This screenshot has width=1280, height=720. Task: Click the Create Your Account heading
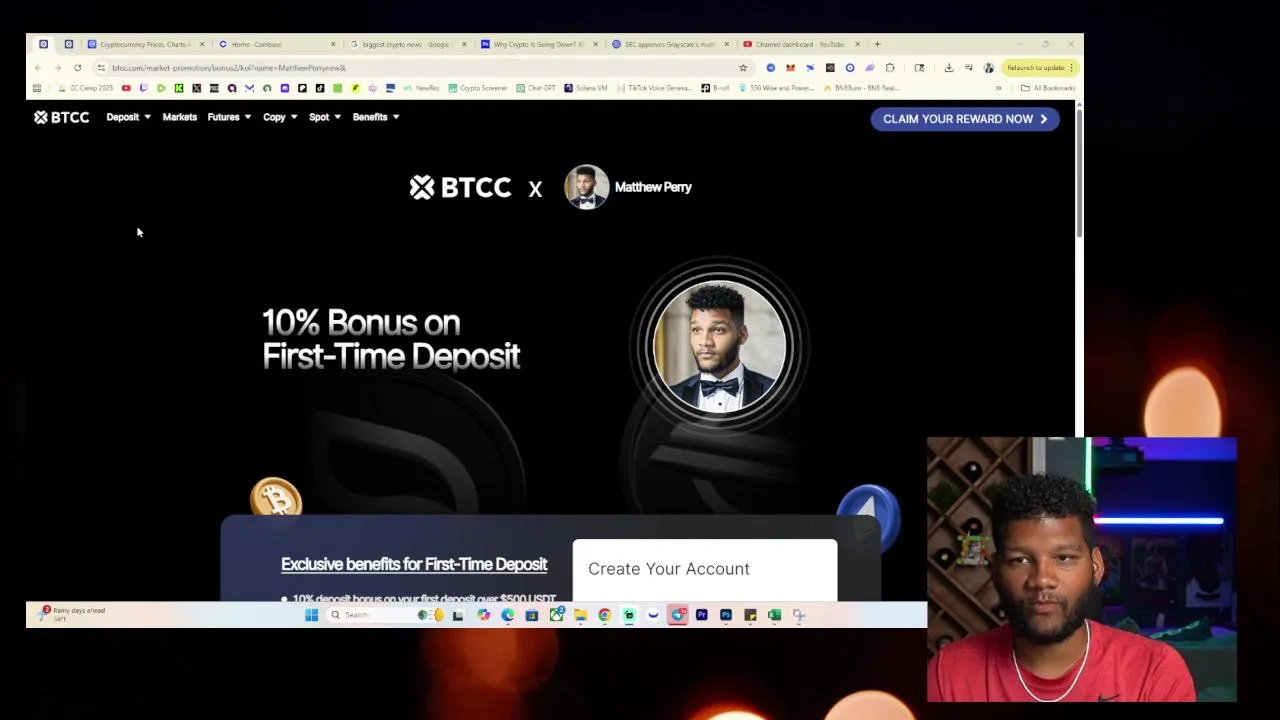(669, 569)
